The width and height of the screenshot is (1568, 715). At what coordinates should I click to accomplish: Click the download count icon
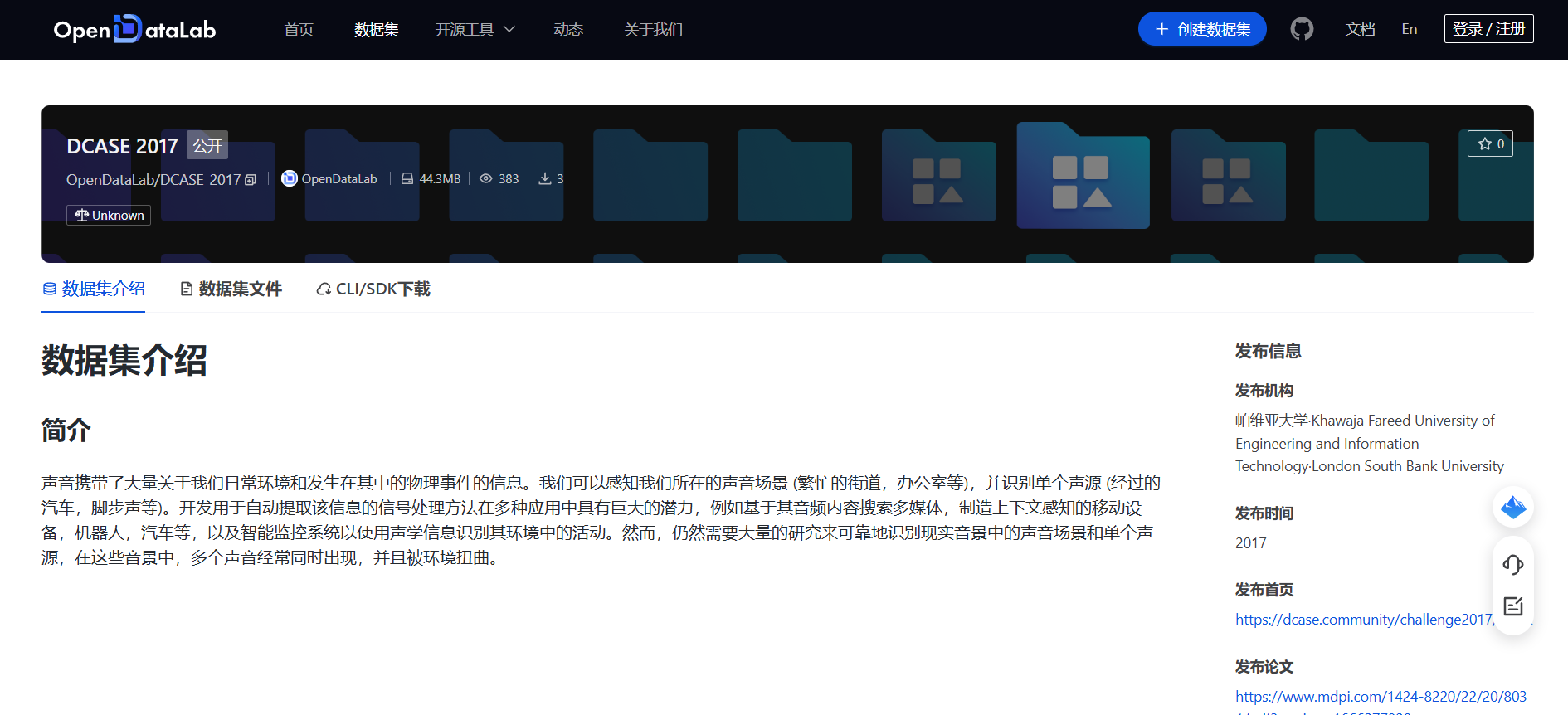point(545,178)
